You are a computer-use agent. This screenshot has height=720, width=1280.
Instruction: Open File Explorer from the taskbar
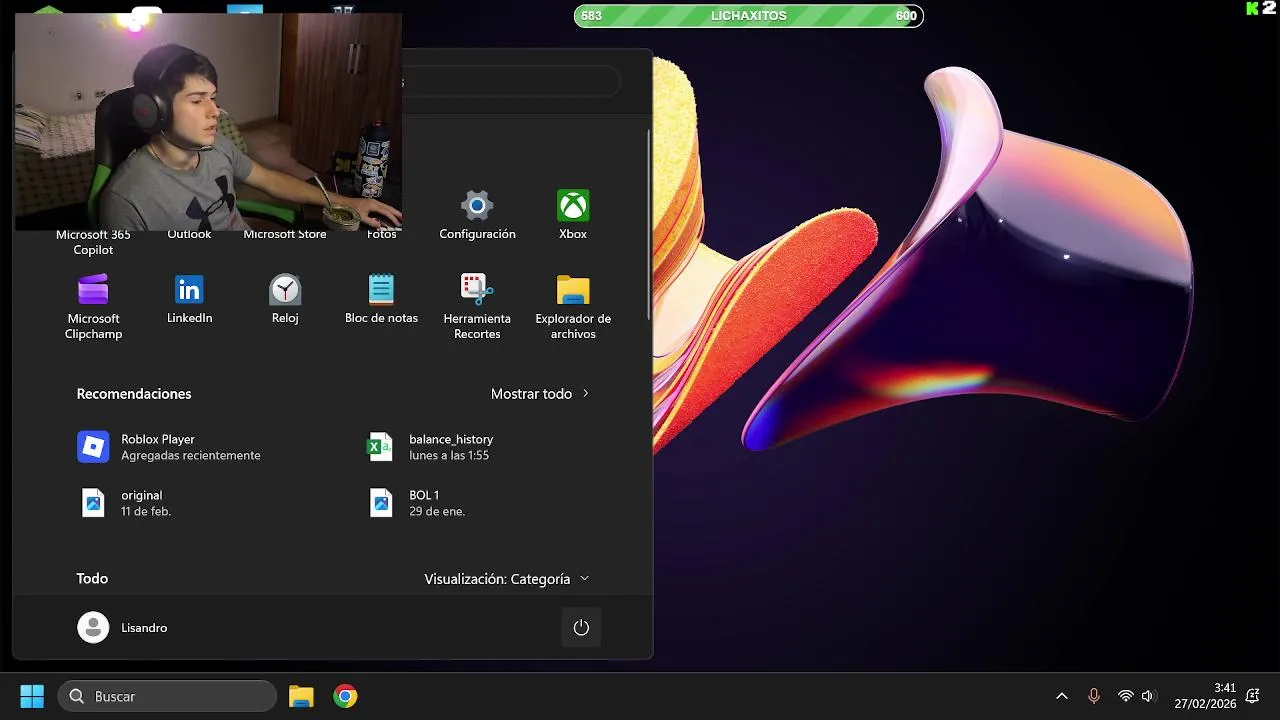pyautogui.click(x=301, y=696)
